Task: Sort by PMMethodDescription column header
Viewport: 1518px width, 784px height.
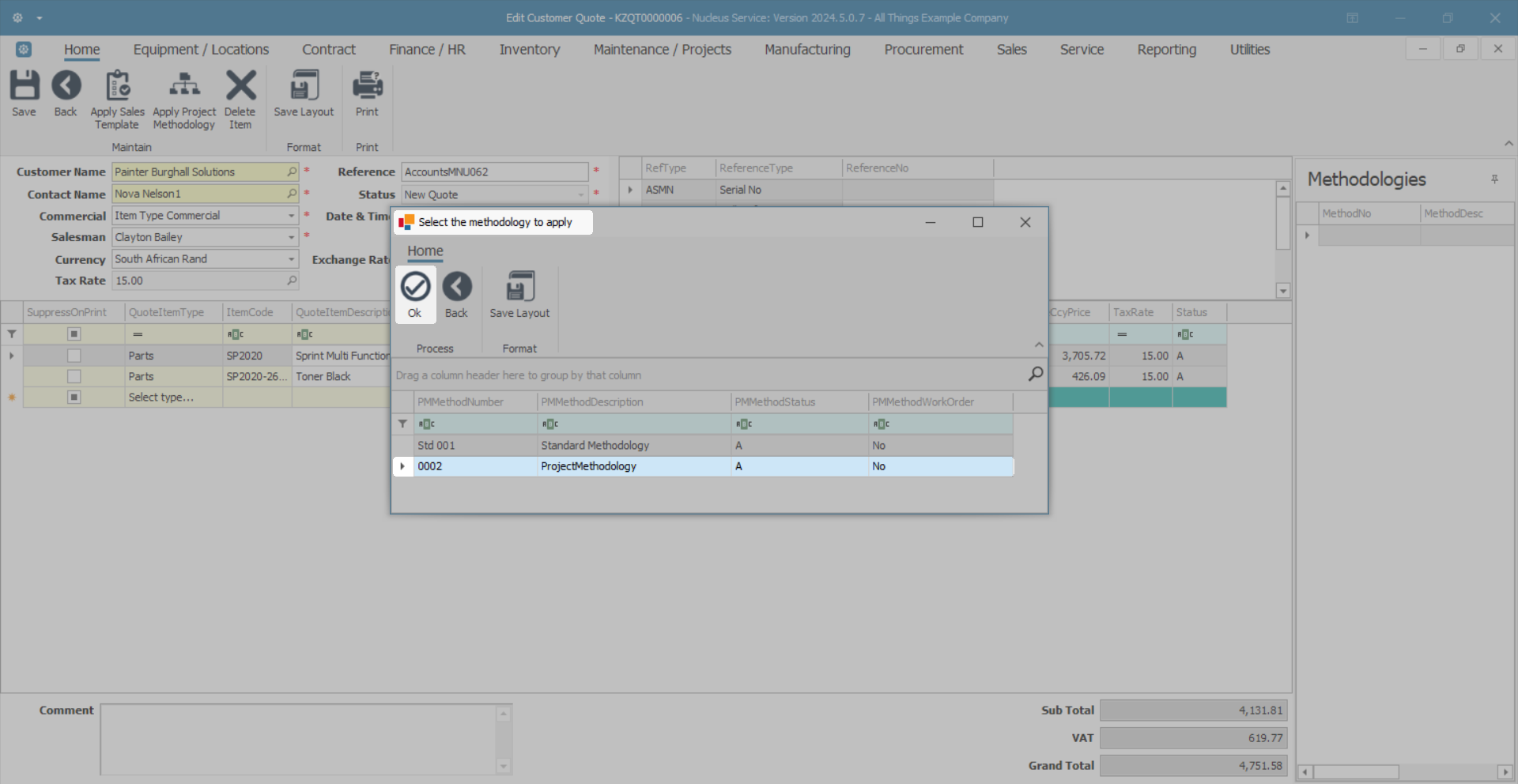Action: click(635, 401)
